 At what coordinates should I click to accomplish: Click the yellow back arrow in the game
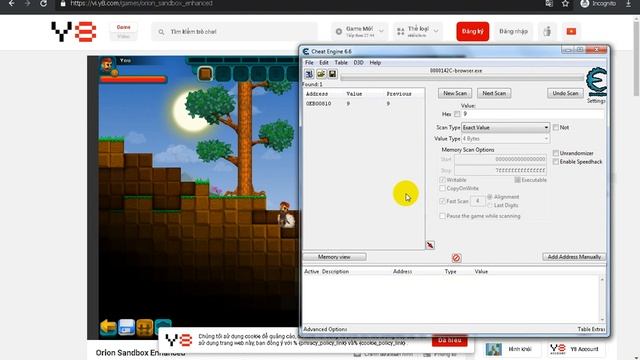(x=108, y=327)
